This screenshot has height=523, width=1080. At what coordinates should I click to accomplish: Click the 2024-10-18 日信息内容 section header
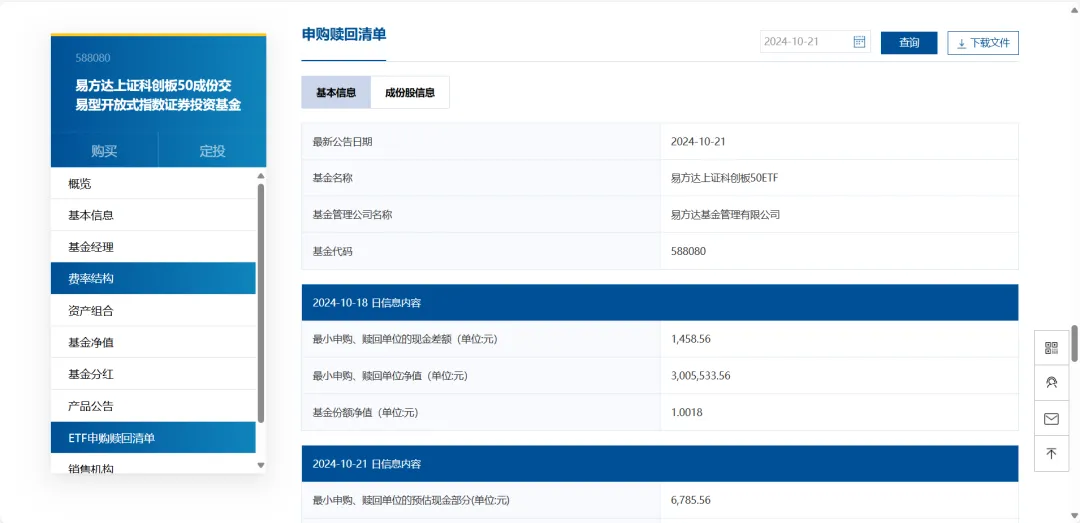(660, 302)
